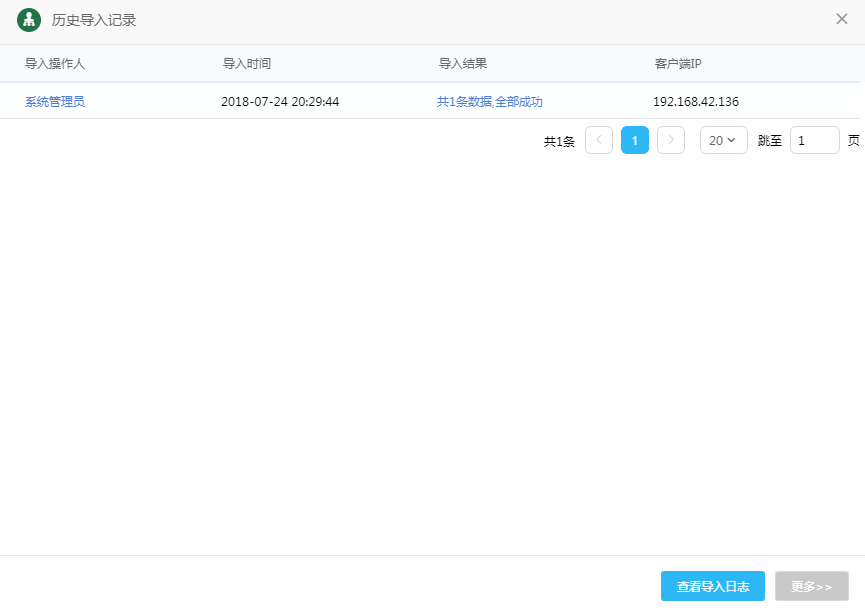Click the green organization icon in header
865x612 pixels.
(29, 20)
